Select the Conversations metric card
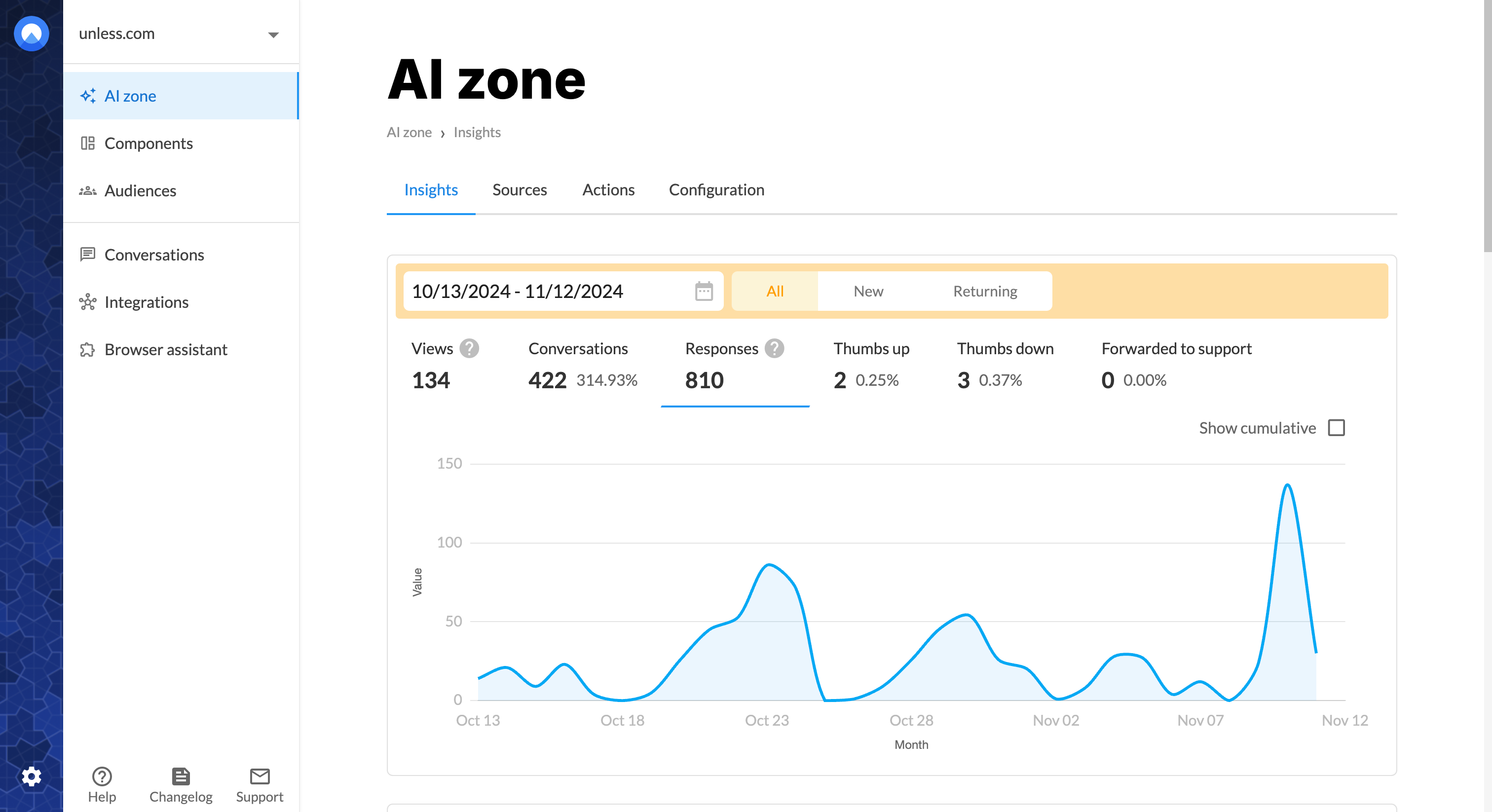 (582, 365)
